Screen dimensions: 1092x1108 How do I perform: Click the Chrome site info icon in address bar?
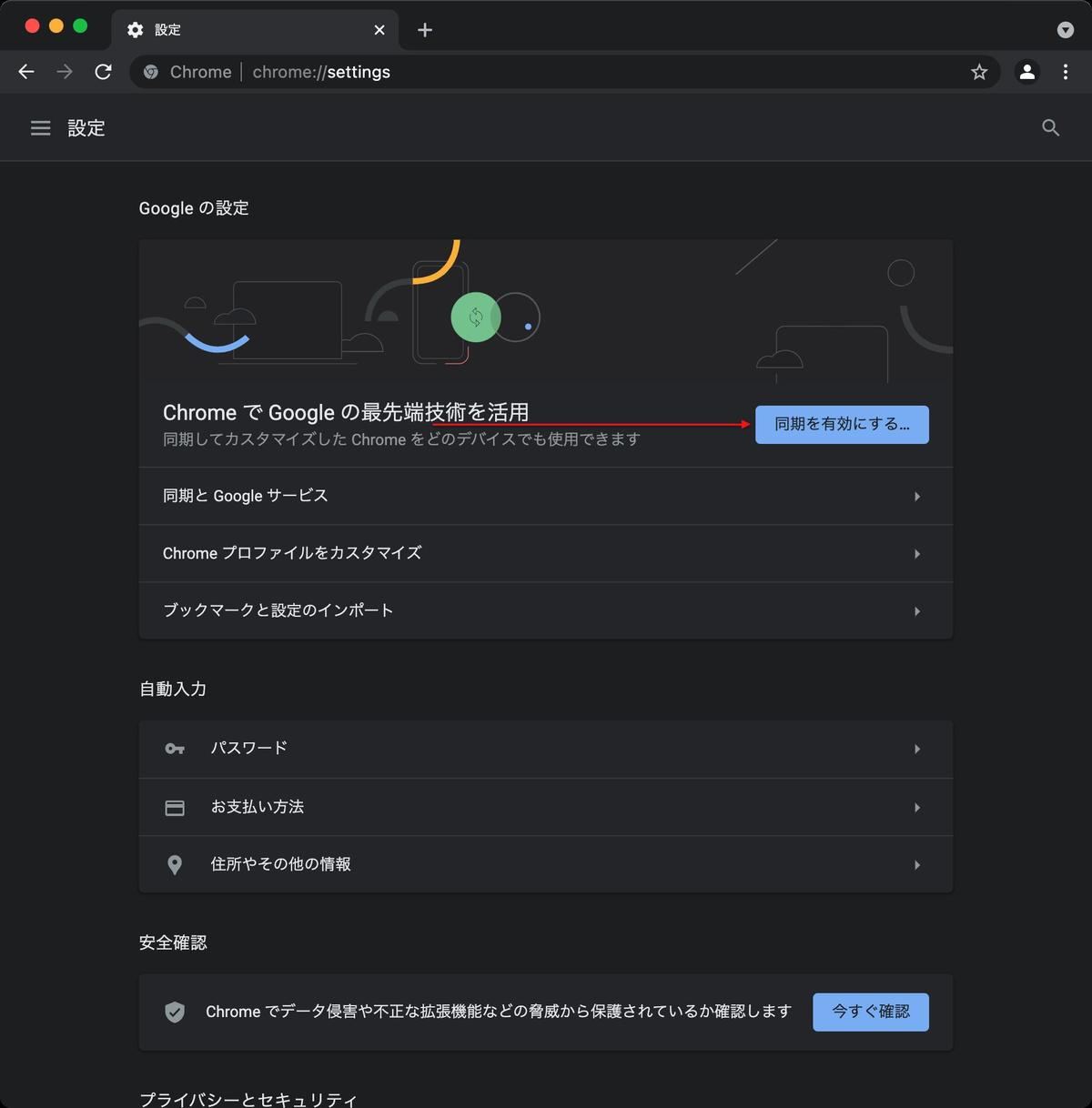tap(151, 72)
